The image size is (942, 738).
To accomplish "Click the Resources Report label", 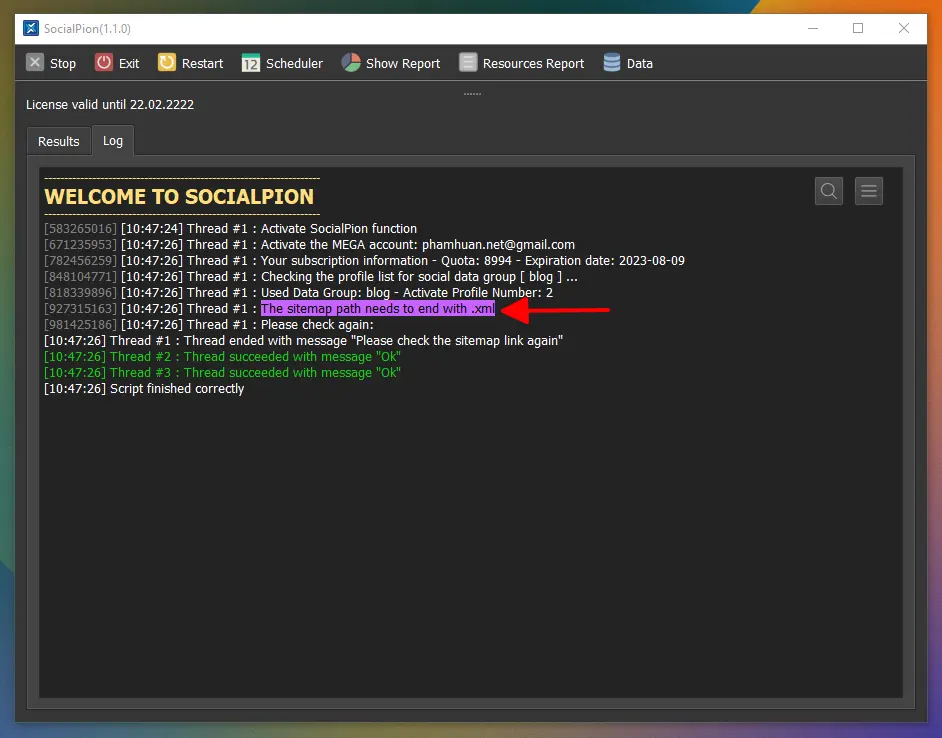I will pyautogui.click(x=533, y=64).
